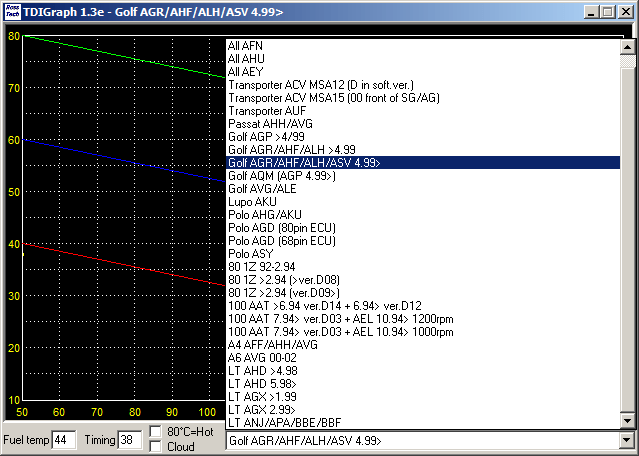Choose '80 1Z >2.94 (ver.D09>)'
Image resolution: width=639 pixels, height=456 pixels.
point(423,293)
